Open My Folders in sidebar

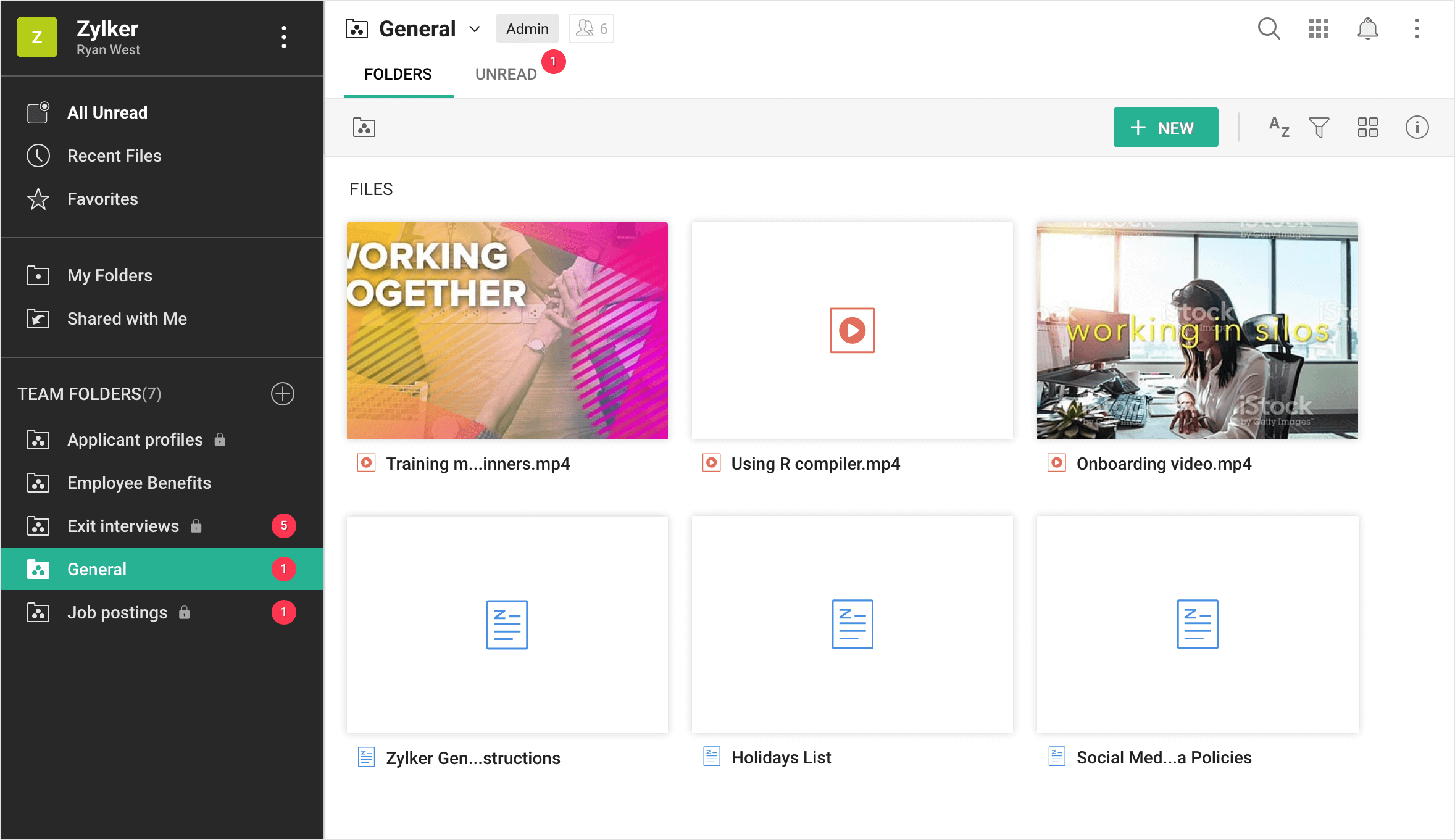pos(162,275)
